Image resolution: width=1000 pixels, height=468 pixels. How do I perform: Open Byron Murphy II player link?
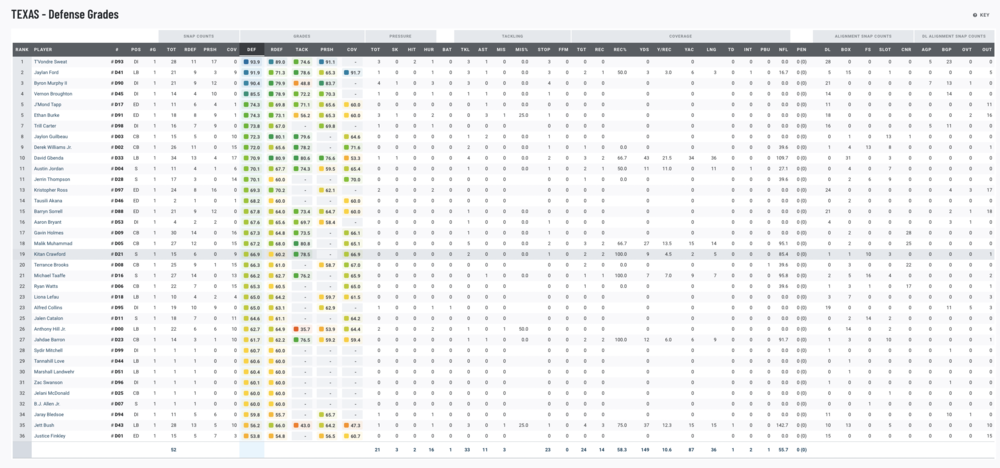pos(50,84)
